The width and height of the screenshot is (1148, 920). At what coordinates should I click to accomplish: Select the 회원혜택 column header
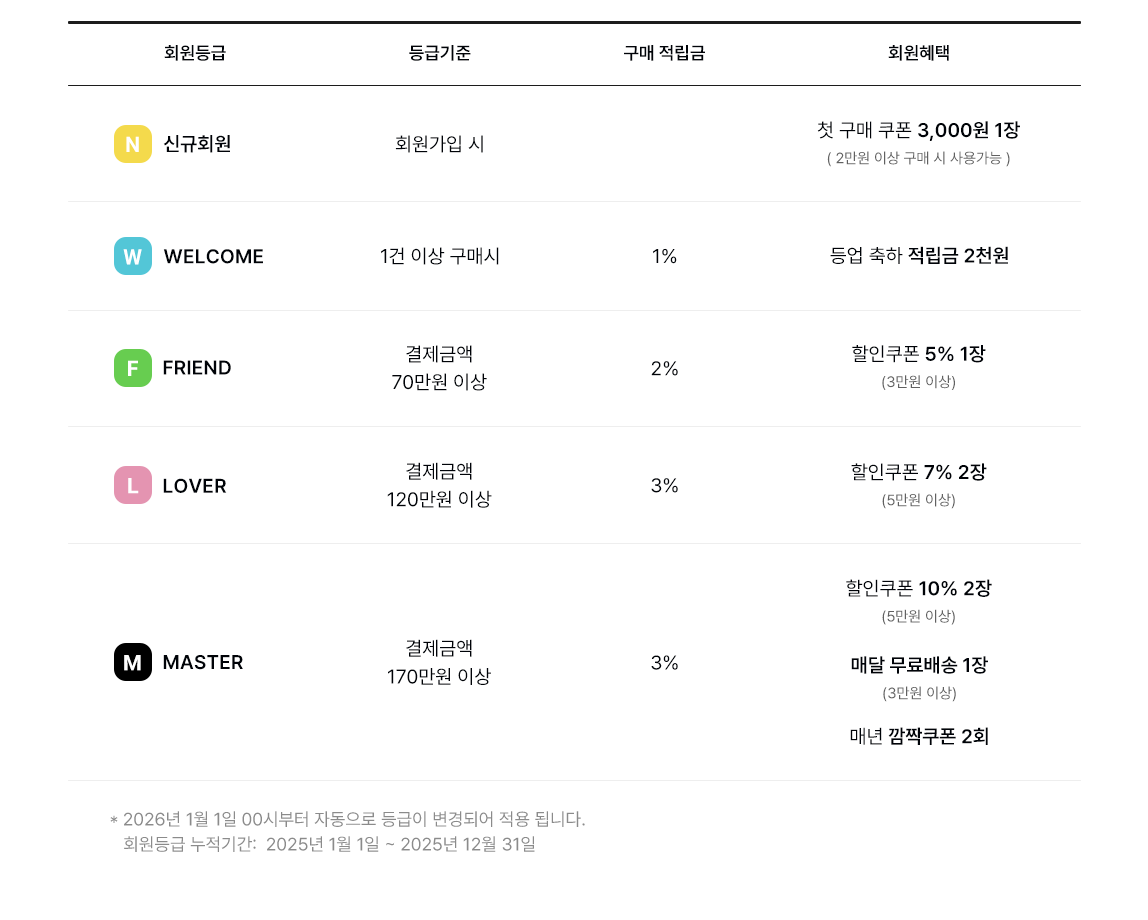[918, 53]
